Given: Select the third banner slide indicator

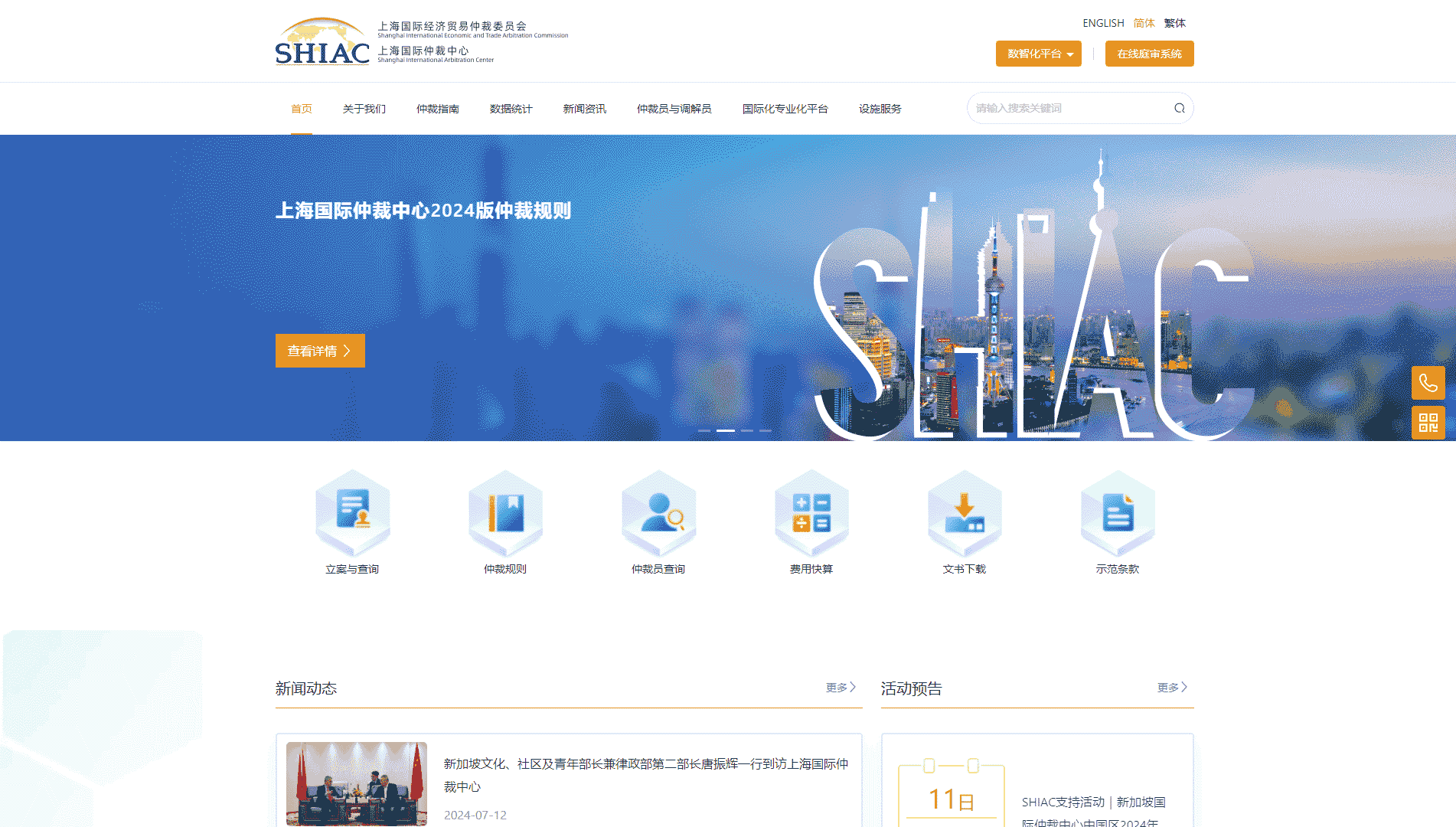Looking at the screenshot, I should tap(747, 431).
